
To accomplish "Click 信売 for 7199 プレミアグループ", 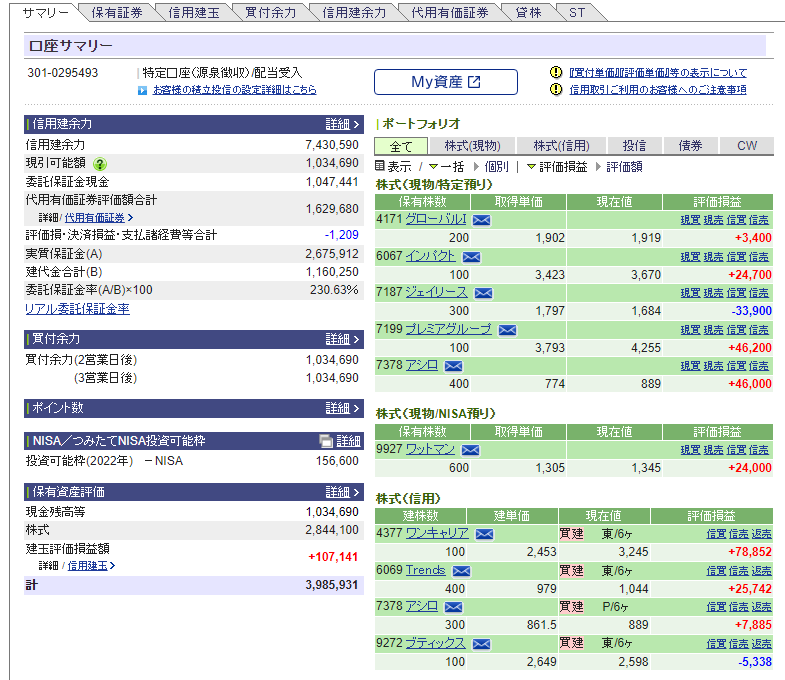I will pyautogui.click(x=758, y=330).
